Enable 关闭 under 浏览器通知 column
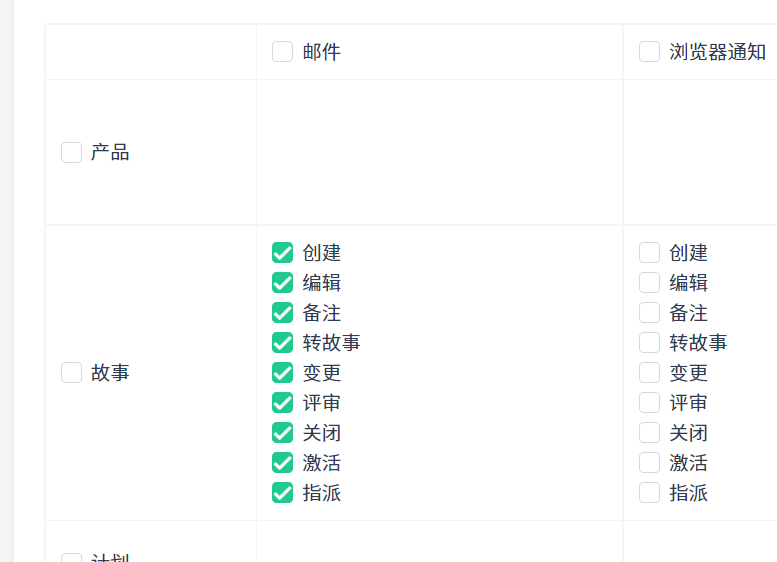This screenshot has width=777, height=562. [649, 433]
